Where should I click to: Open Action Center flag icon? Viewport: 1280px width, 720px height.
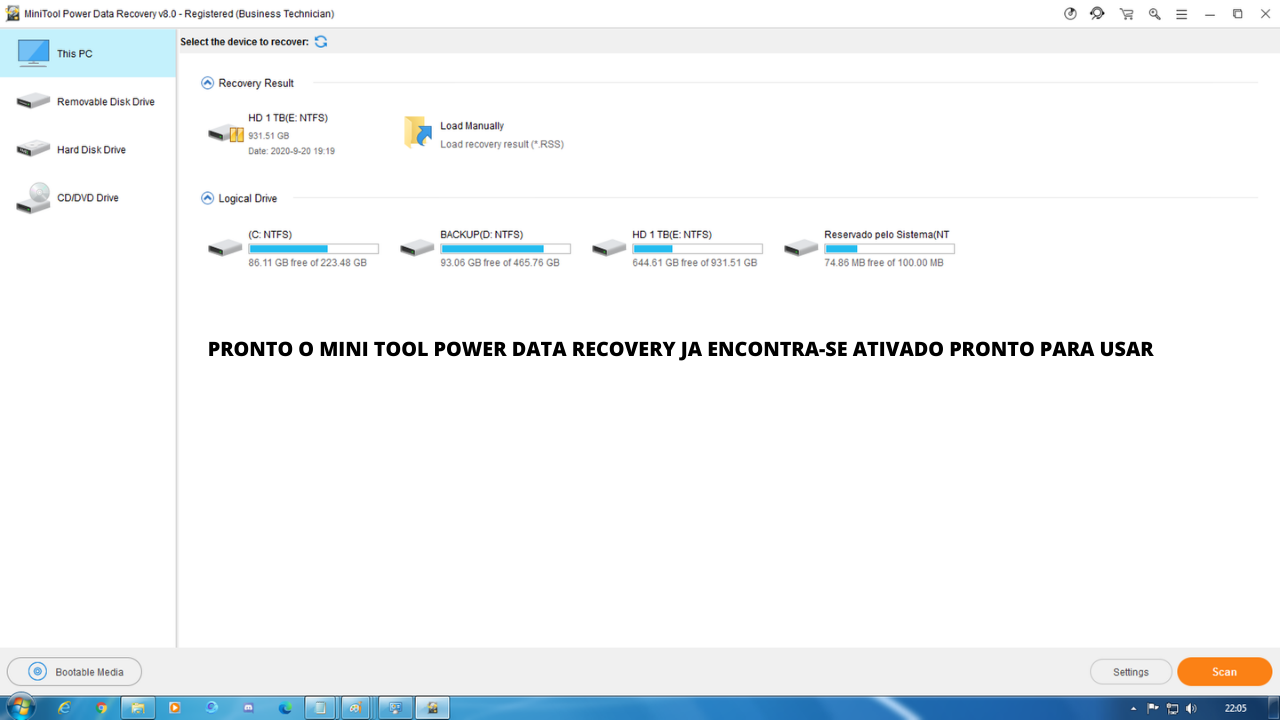[x=1153, y=708]
